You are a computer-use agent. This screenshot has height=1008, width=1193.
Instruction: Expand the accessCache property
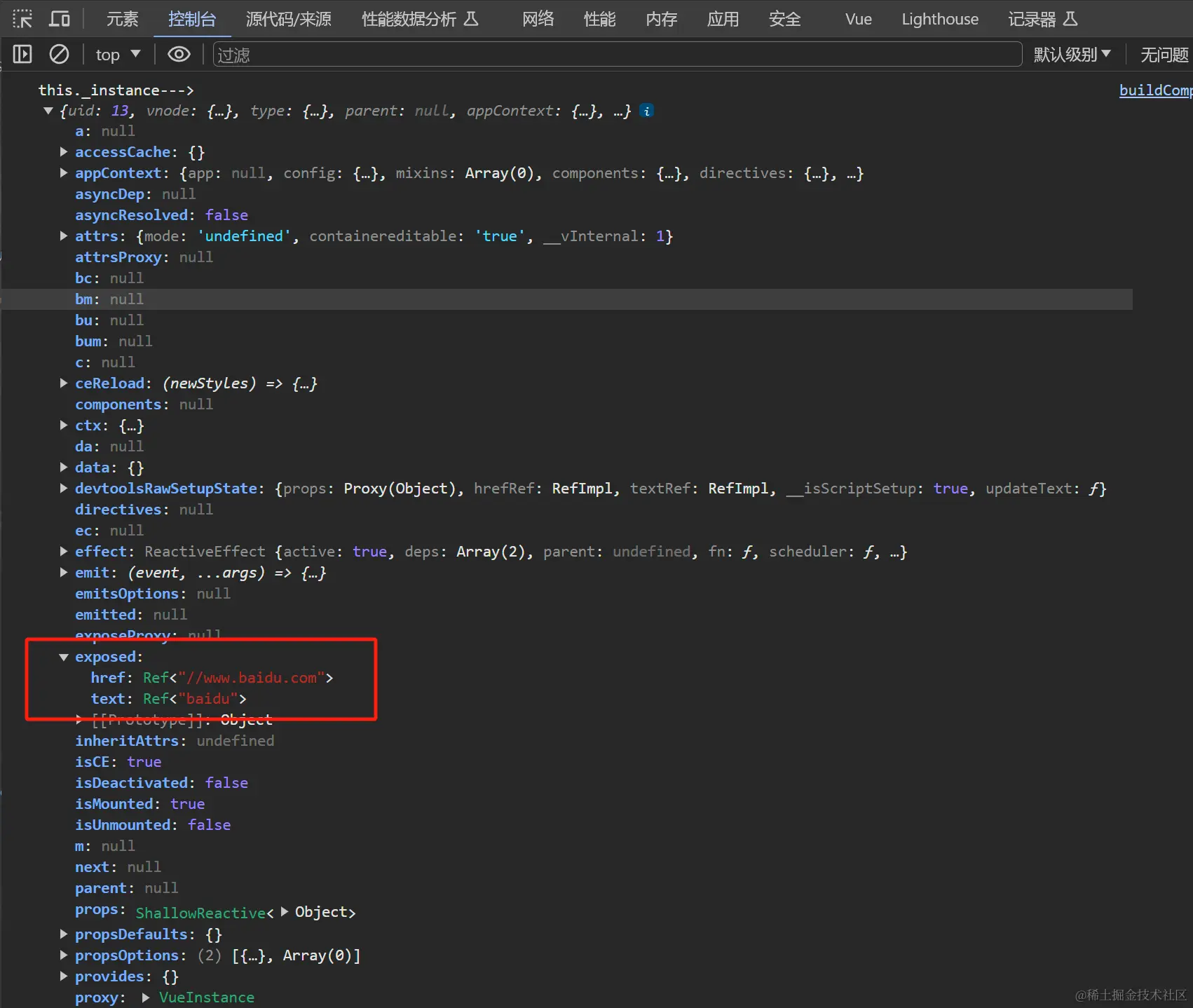(64, 151)
